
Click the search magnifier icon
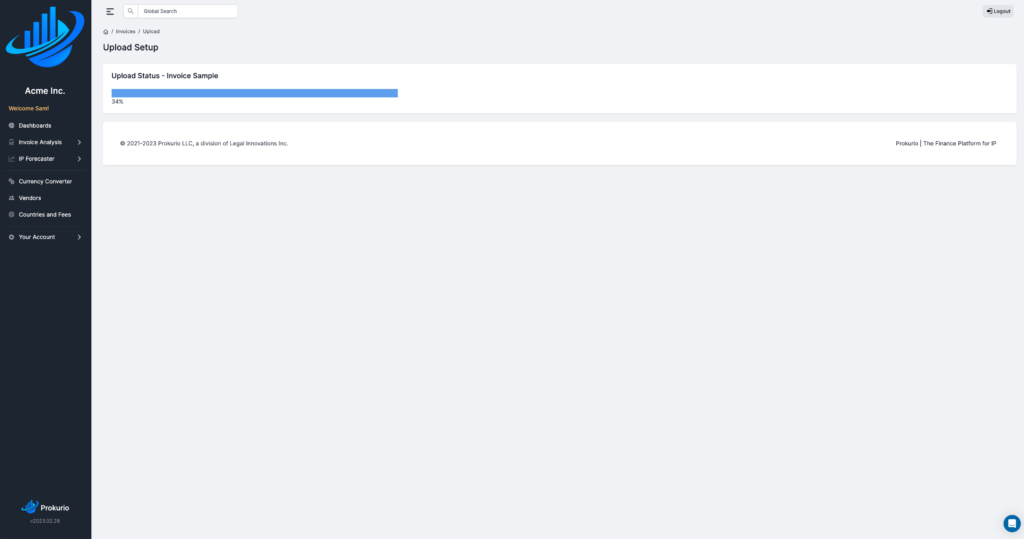tap(131, 11)
